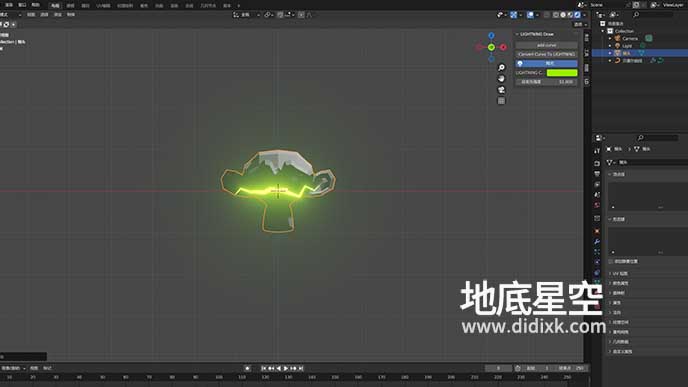Tick the checkbox below the shape keys list
The height and width of the screenshot is (387, 688).
click(611, 262)
